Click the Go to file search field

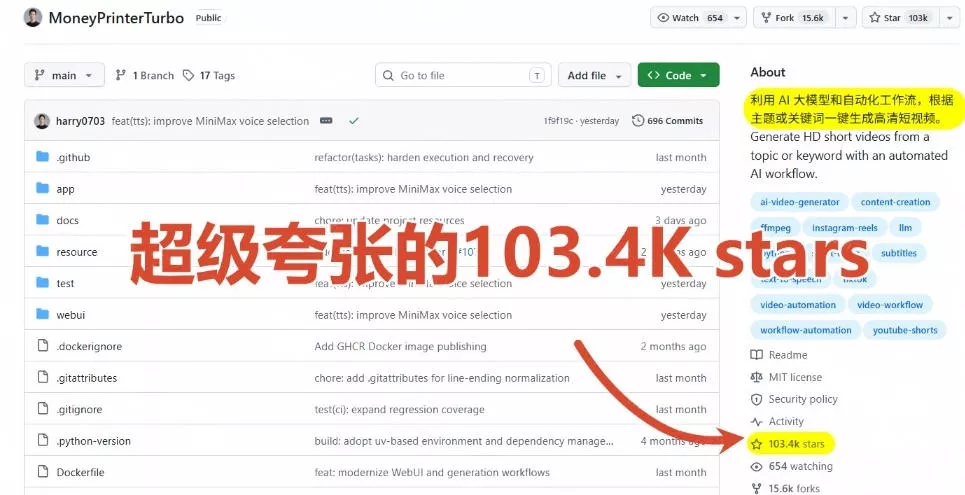coord(463,75)
